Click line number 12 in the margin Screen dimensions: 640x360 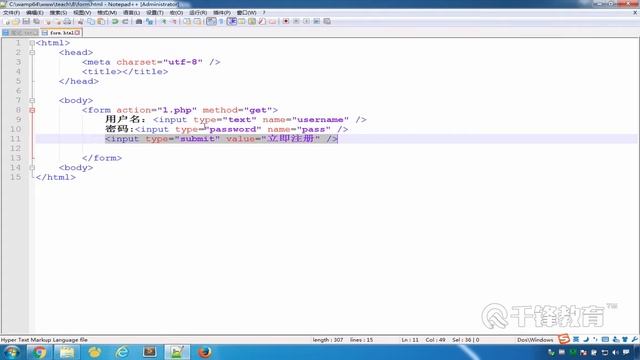(x=16, y=148)
